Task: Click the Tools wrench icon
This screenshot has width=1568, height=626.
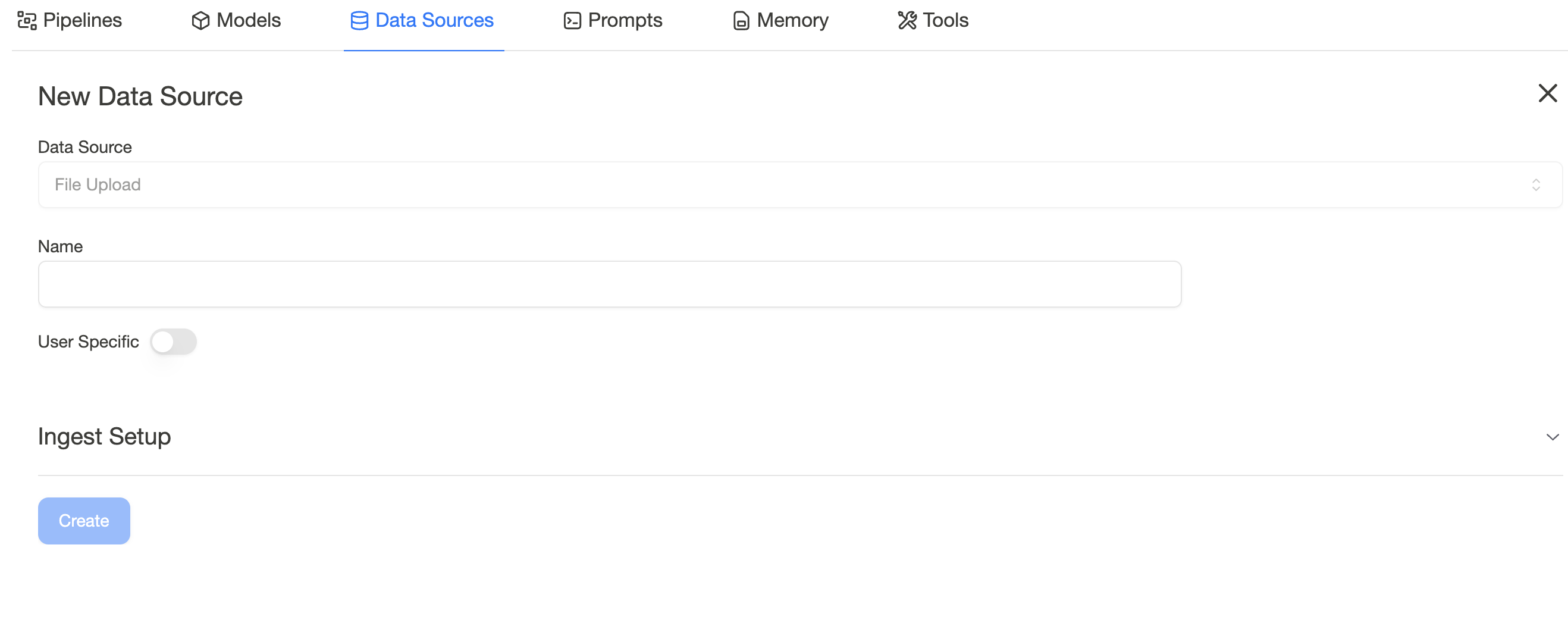Action: [x=907, y=21]
